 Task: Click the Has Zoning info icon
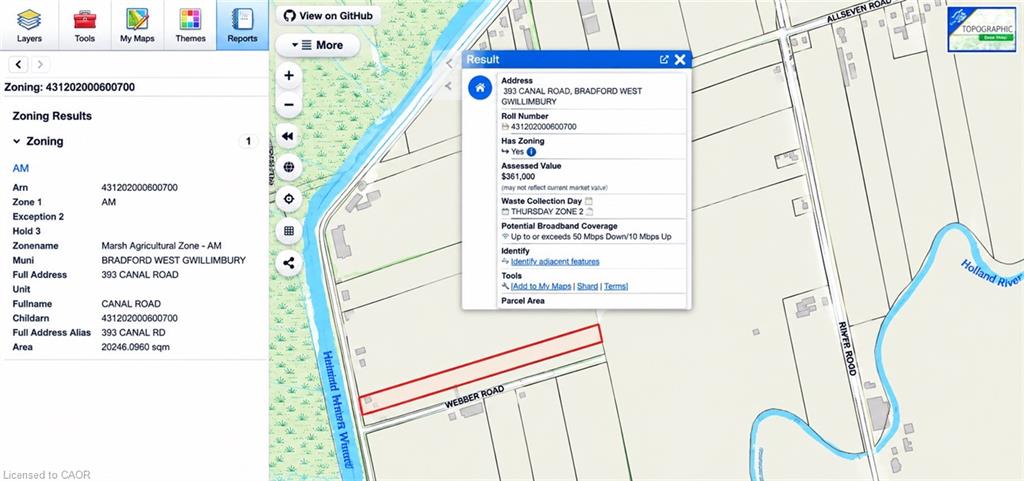(x=531, y=151)
